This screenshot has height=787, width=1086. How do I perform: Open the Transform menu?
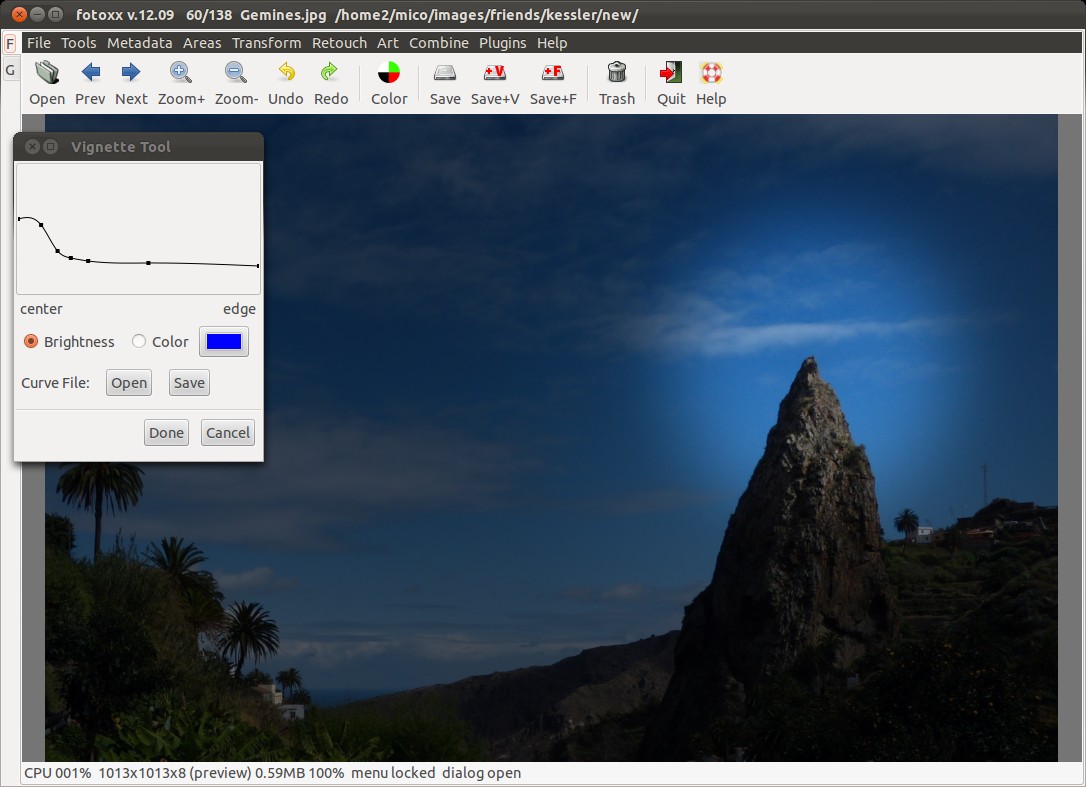click(x=266, y=43)
